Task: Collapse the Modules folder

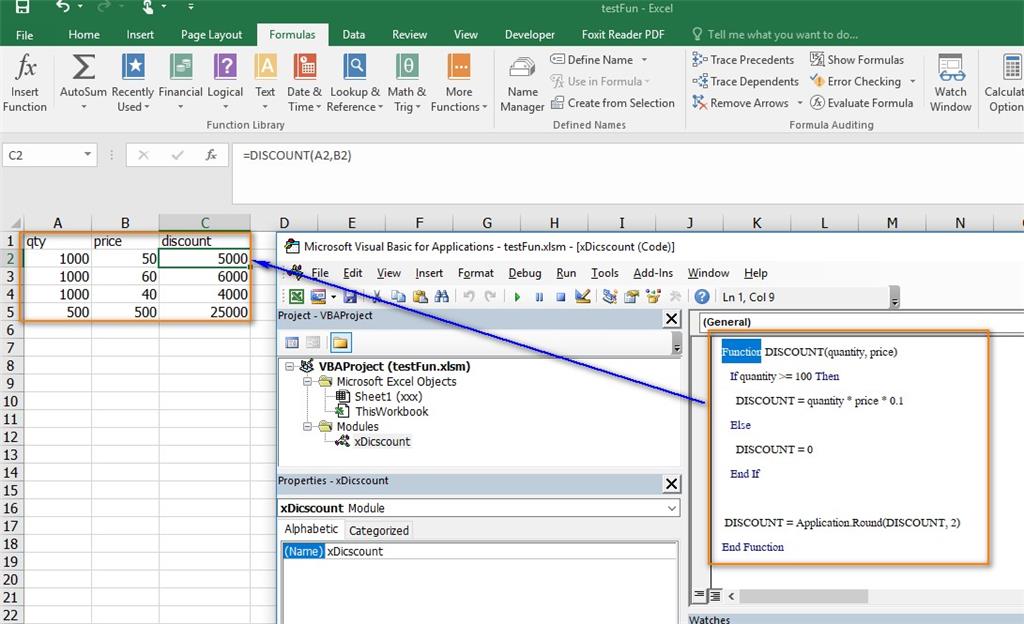Action: (x=307, y=426)
